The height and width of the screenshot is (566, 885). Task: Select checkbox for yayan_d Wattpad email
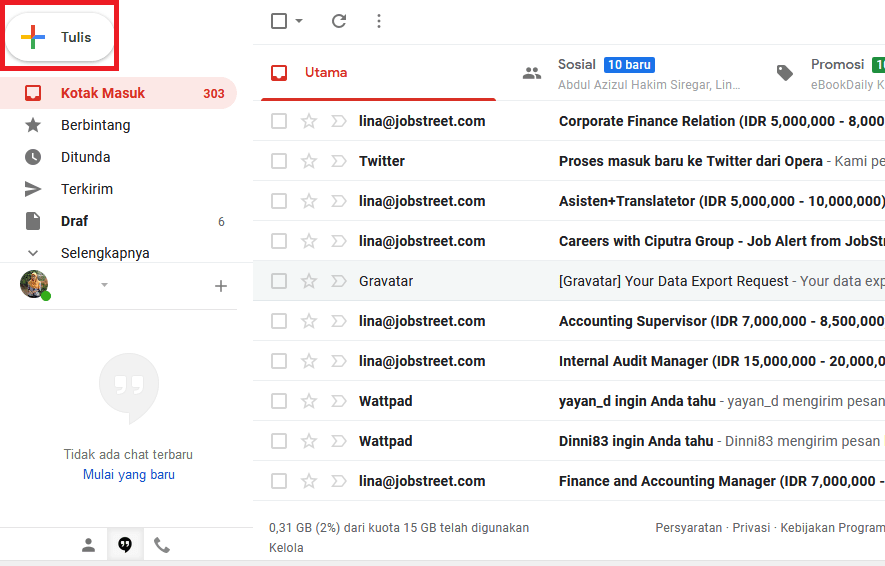click(x=279, y=401)
